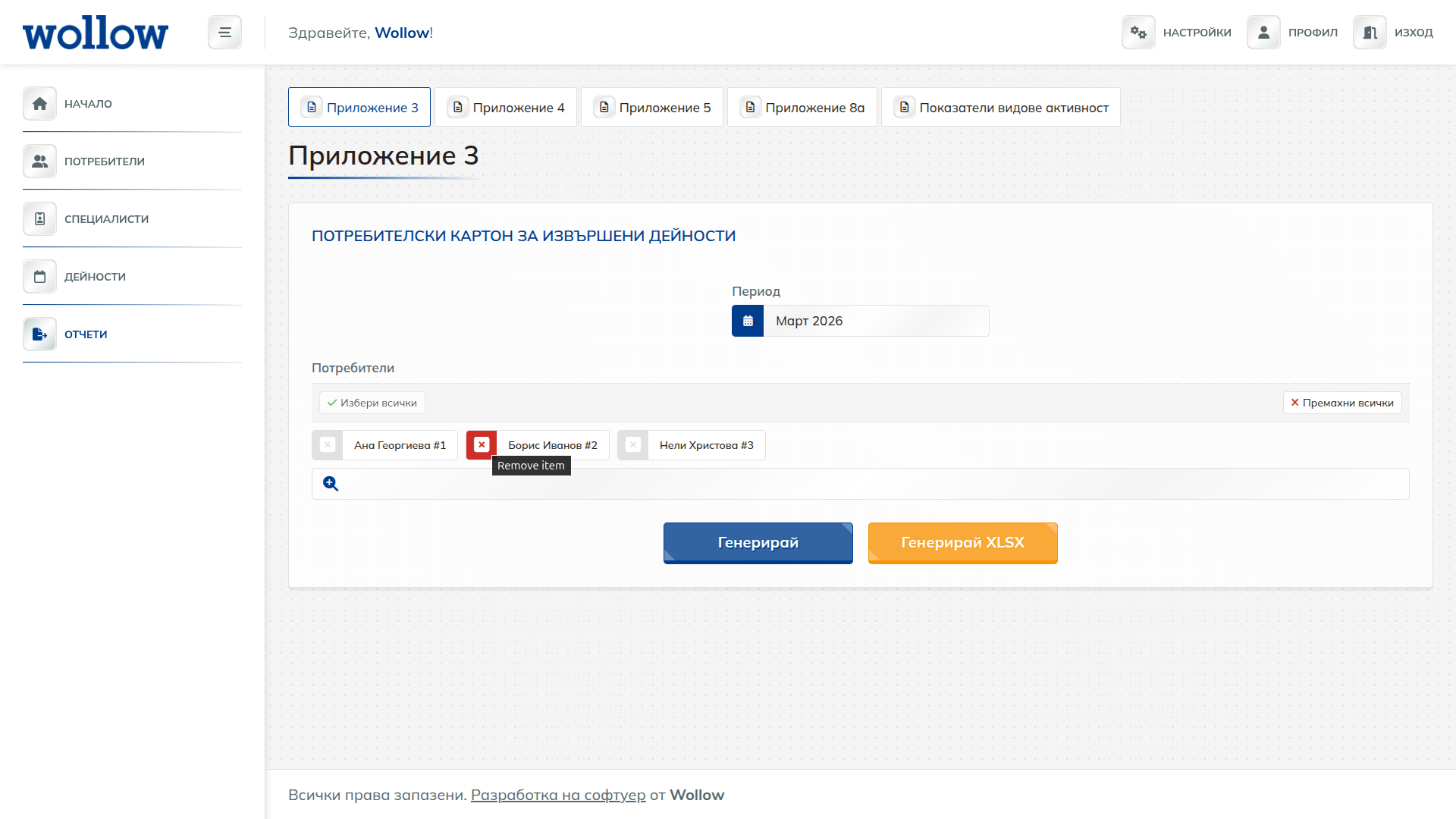Click the Профил person icon
1456x819 pixels.
1263,32
